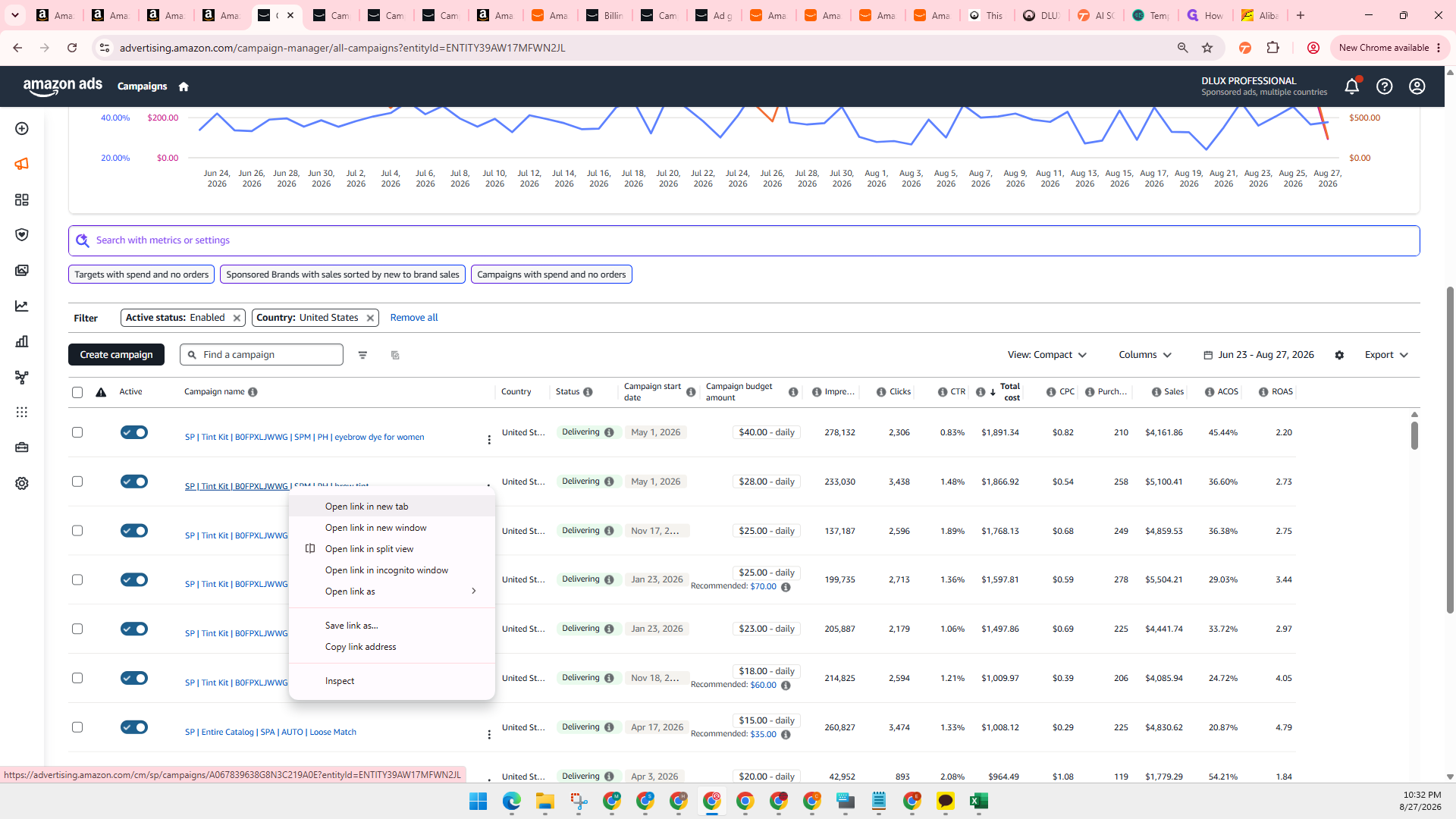This screenshot has width=1456, height=819.
Task: Click the Campaign name info icon
Action: coord(253,392)
